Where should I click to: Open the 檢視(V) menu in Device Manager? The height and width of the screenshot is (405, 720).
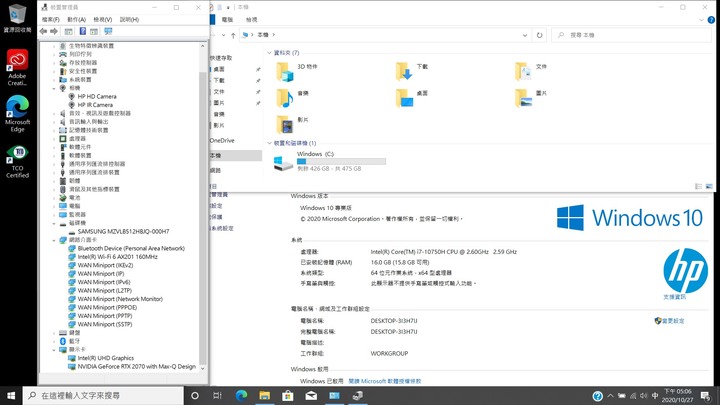click(x=102, y=19)
